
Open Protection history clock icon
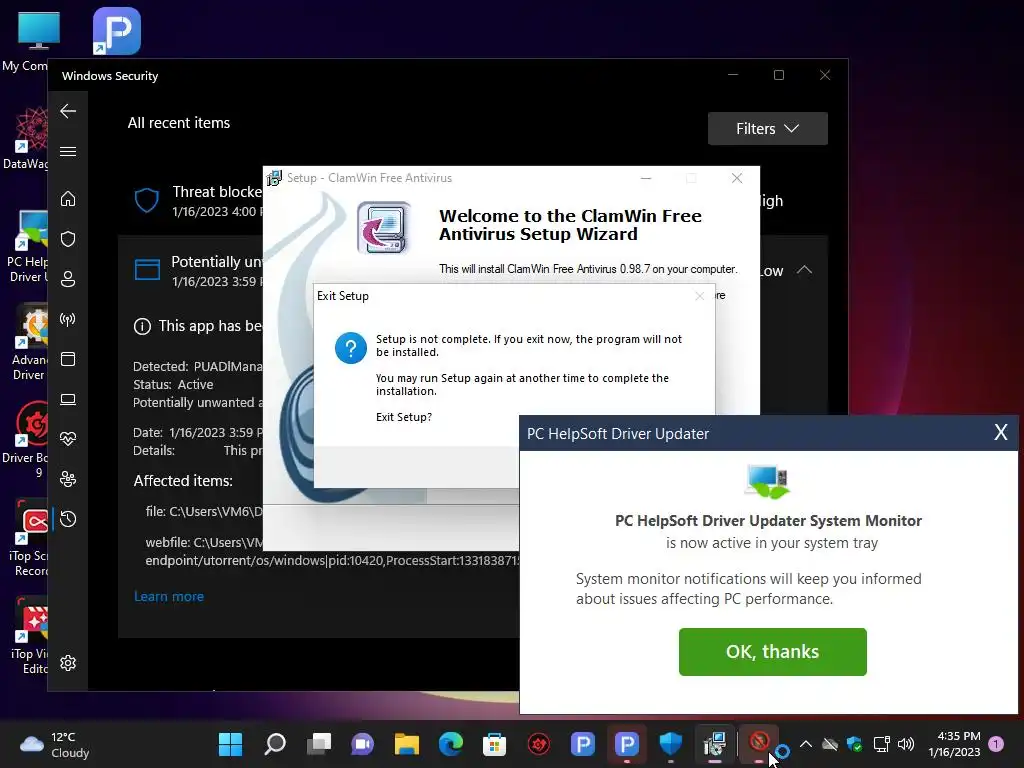[x=68, y=519]
